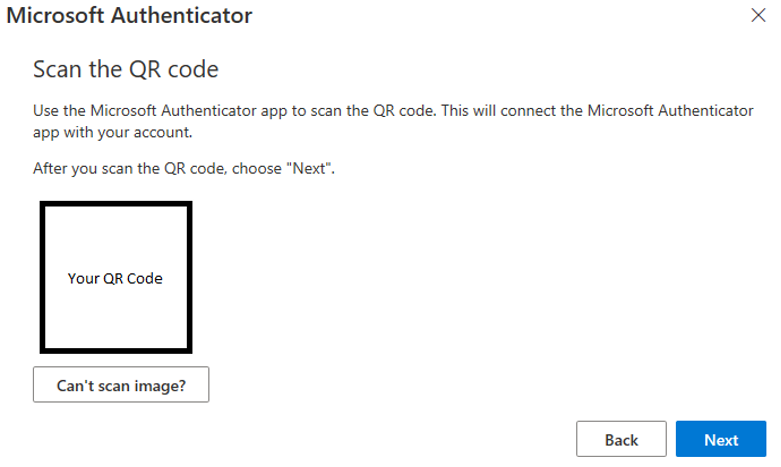The width and height of the screenshot is (781, 467).
Task: Click the "After you scan the QR code" line
Action: 184,168
